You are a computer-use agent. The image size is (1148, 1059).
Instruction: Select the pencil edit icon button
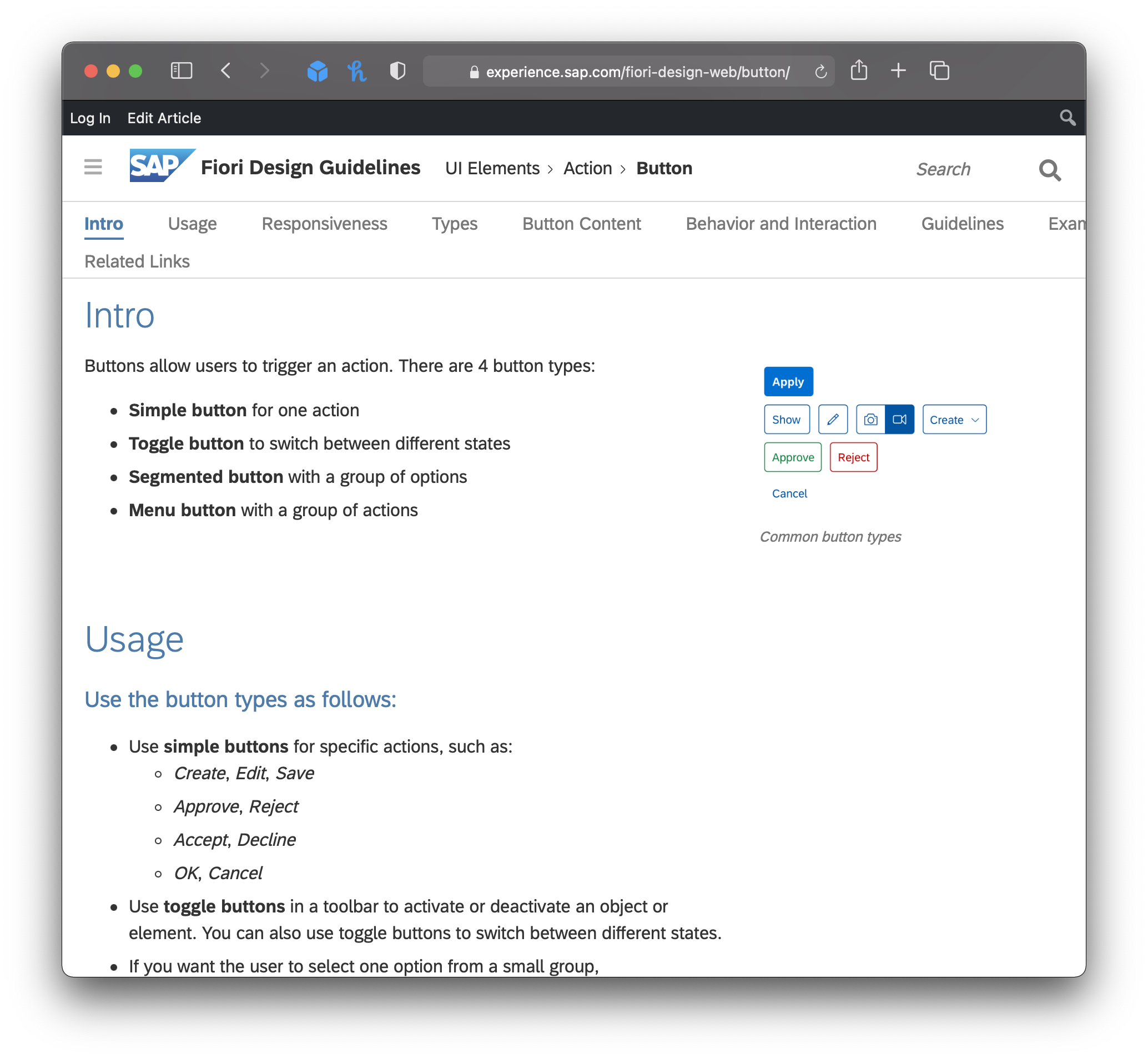pyautogui.click(x=832, y=419)
